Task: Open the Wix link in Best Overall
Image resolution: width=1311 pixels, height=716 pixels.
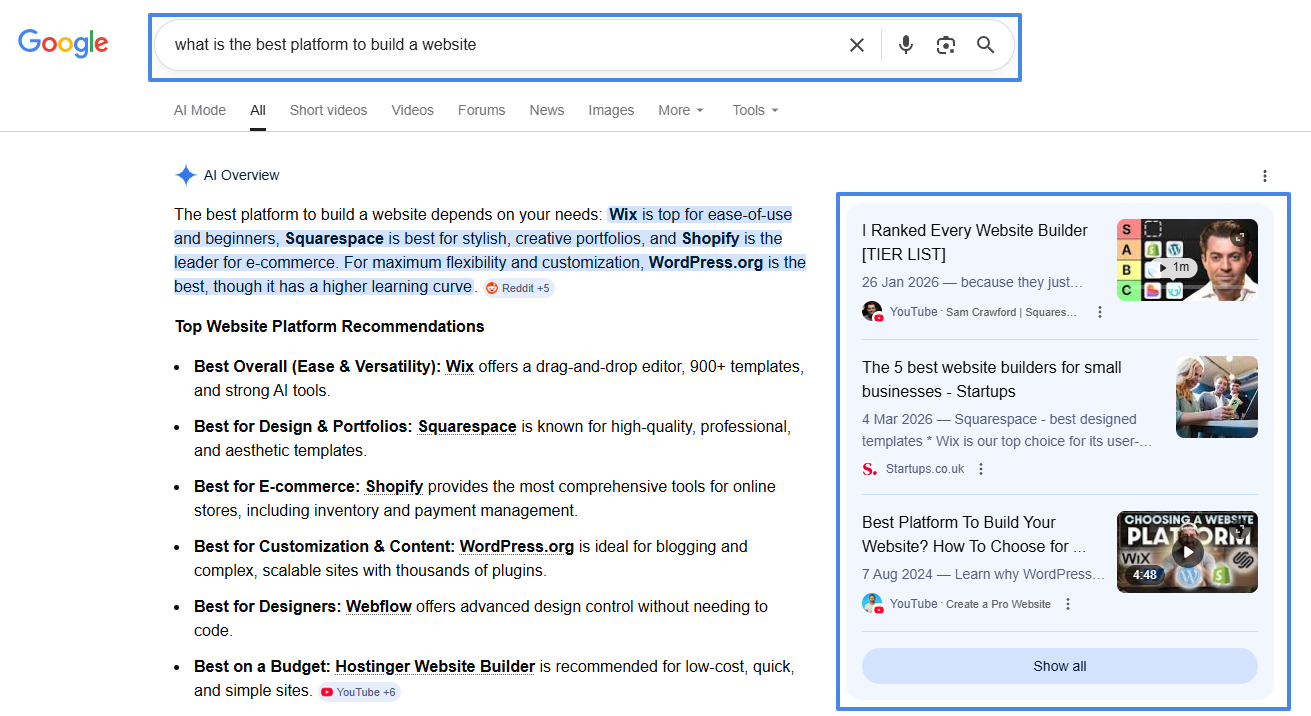Action: point(459,366)
